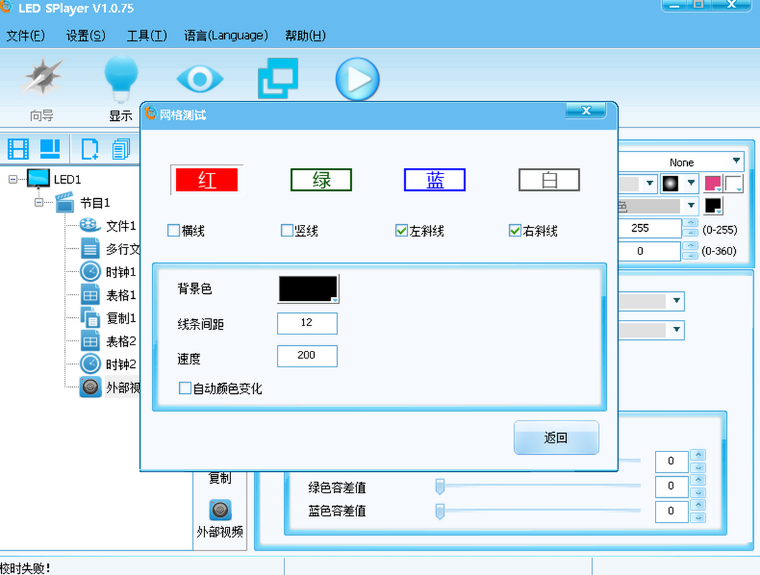The height and width of the screenshot is (575, 760).
Task: Uncheck the 左斜线 left diagonal checkbox
Action: [x=401, y=230]
